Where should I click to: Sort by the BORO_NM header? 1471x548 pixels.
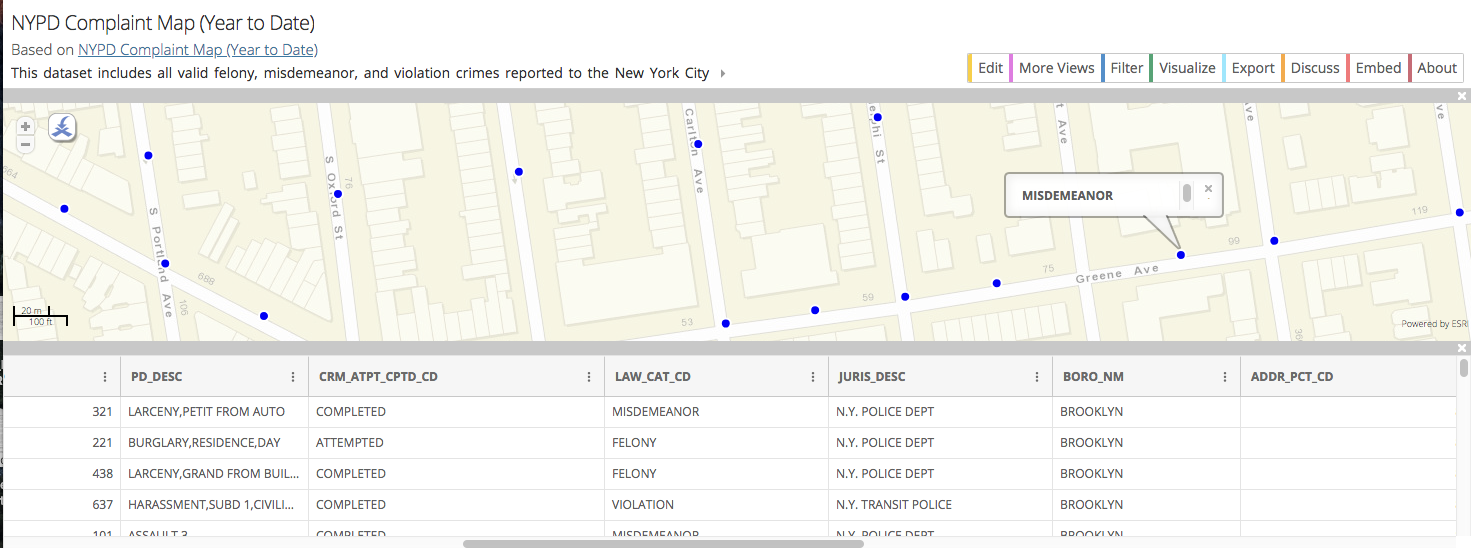tap(1092, 377)
